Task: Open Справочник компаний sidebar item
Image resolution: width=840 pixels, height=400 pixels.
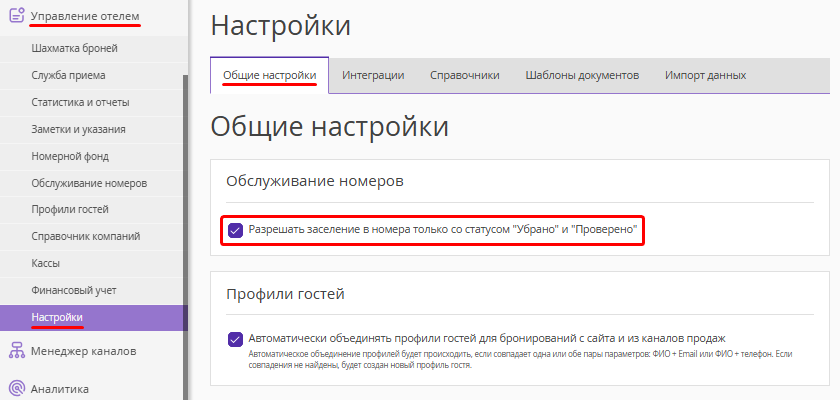Action: 94,236
